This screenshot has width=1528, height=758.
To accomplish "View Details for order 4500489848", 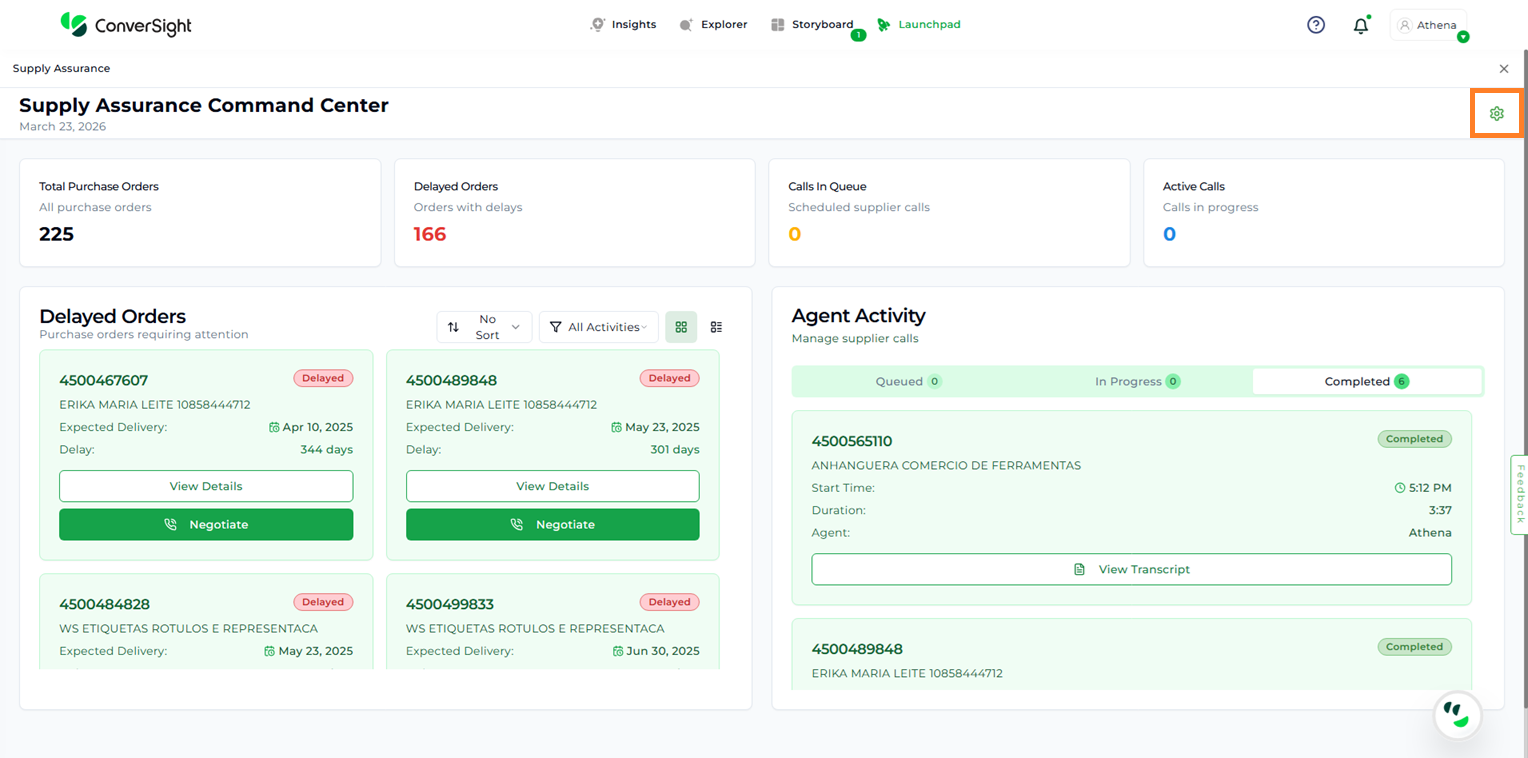I will 552,486.
